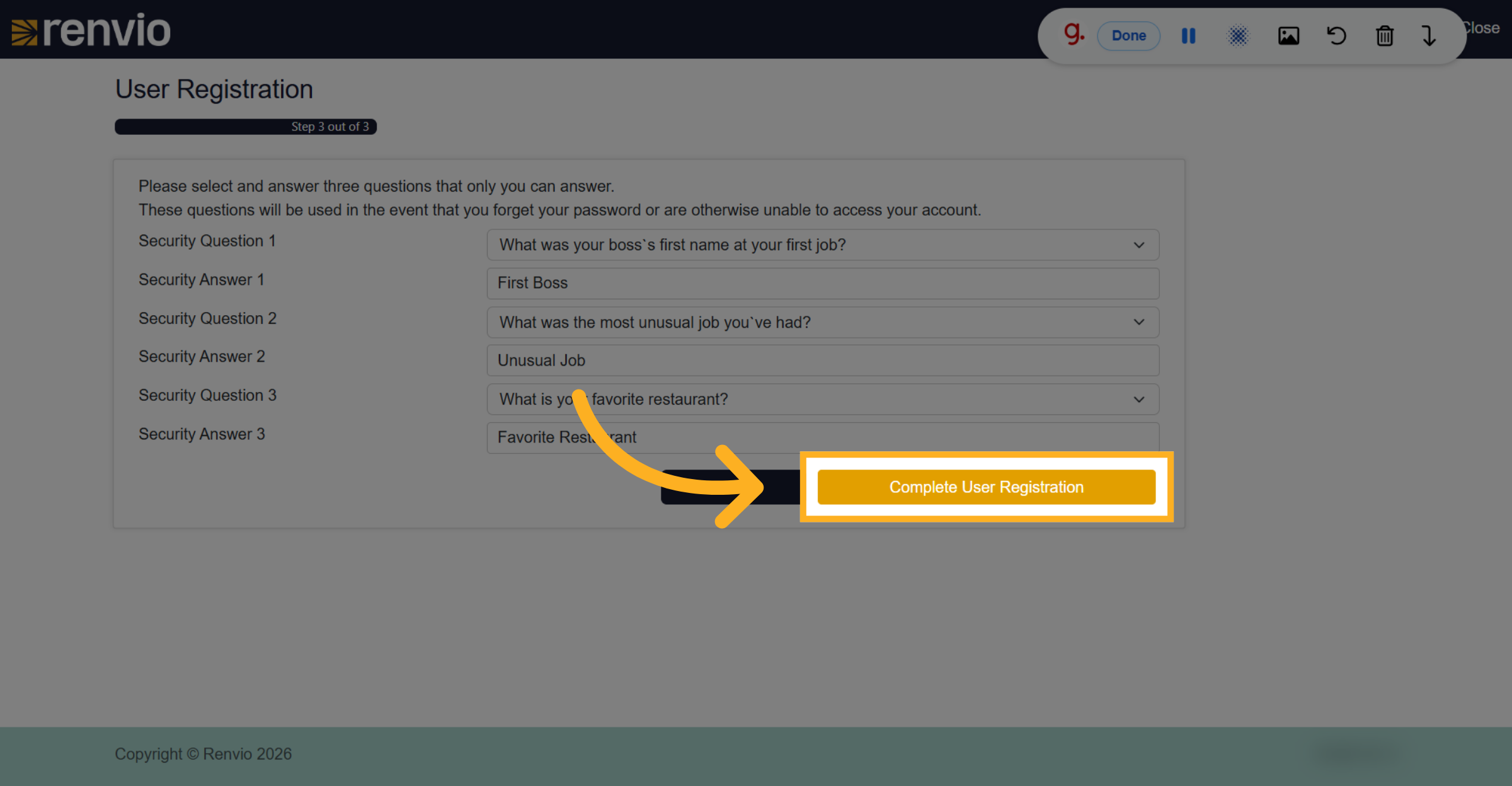Image resolution: width=1512 pixels, height=786 pixels.
Task: Click the Security Answer 1 label
Action: pyautogui.click(x=202, y=280)
